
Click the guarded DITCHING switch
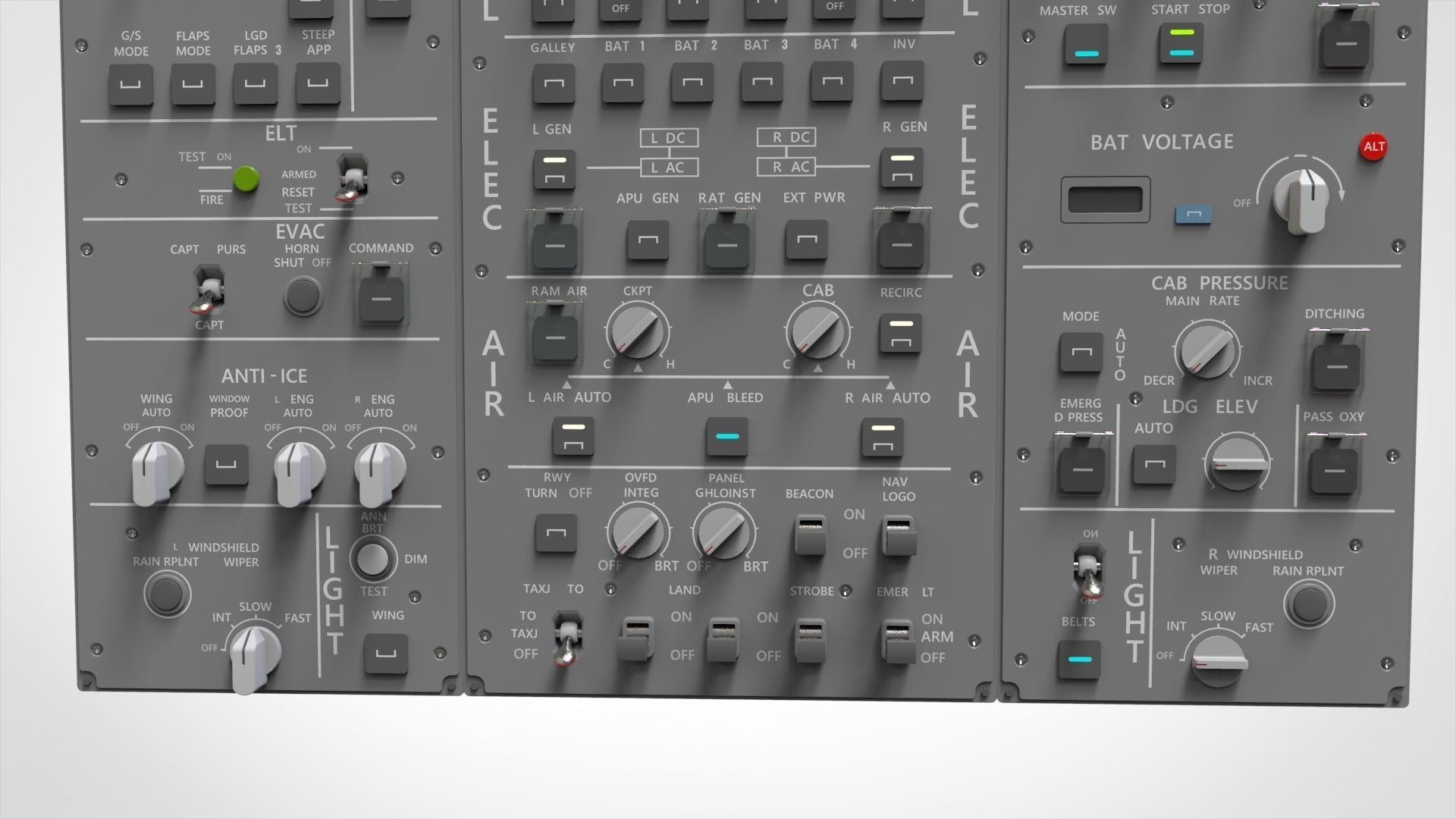[1336, 362]
